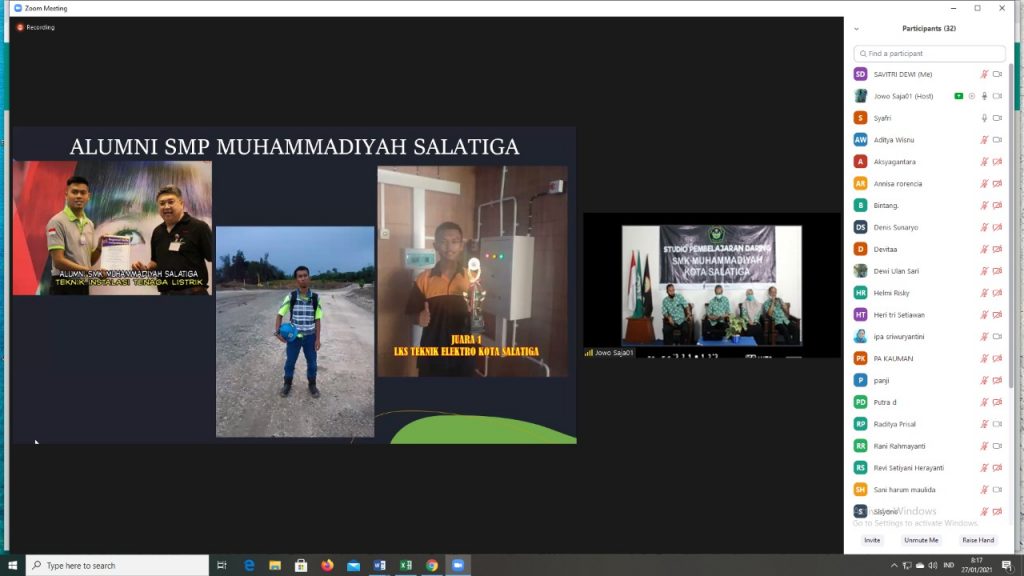This screenshot has height=576, width=1024.
Task: Click the muted microphone icon for Dewi Ulan Sari
Action: 984,271
